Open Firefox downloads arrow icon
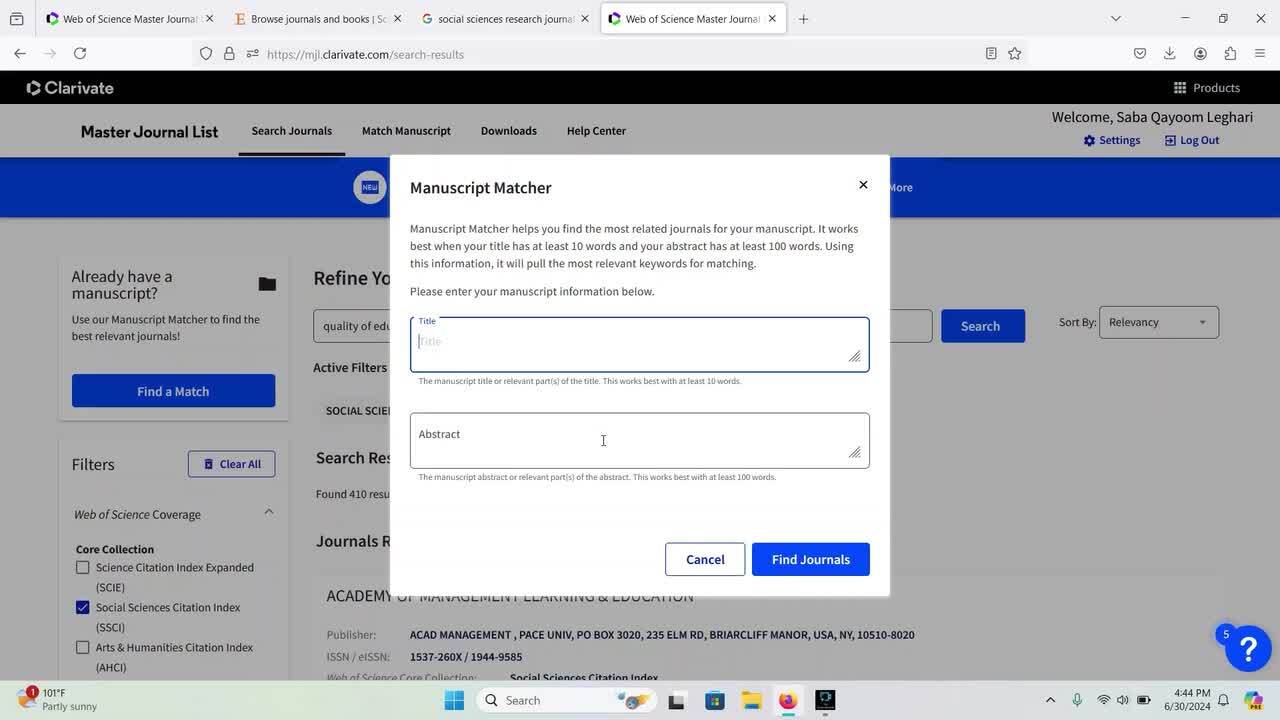The image size is (1280, 720). (1169, 54)
